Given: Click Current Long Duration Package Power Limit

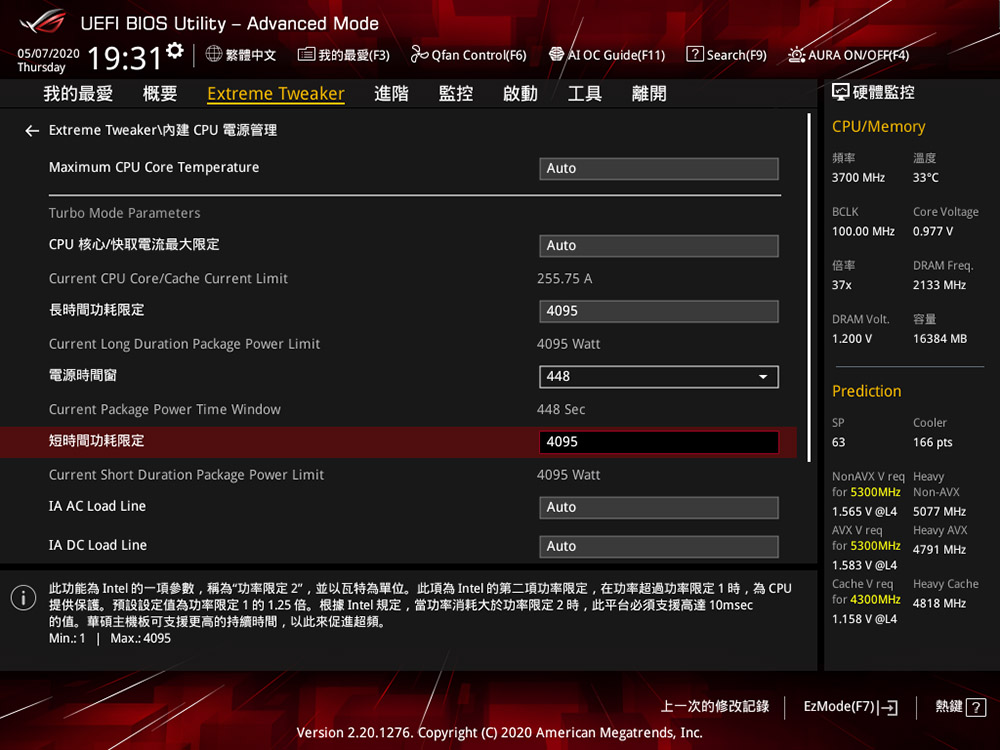Looking at the screenshot, I should (x=184, y=344).
